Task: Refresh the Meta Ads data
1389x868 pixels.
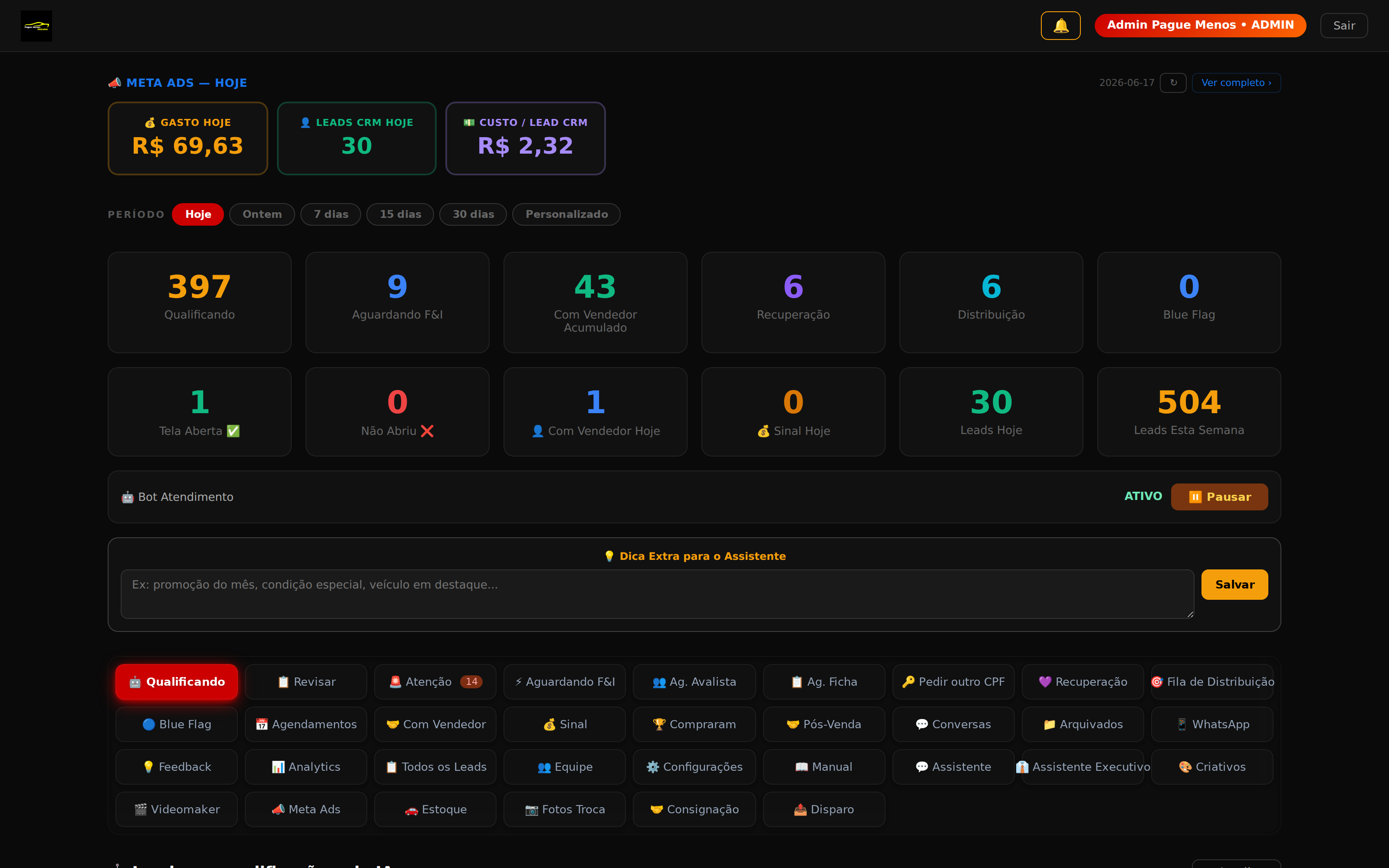Action: click(1172, 82)
